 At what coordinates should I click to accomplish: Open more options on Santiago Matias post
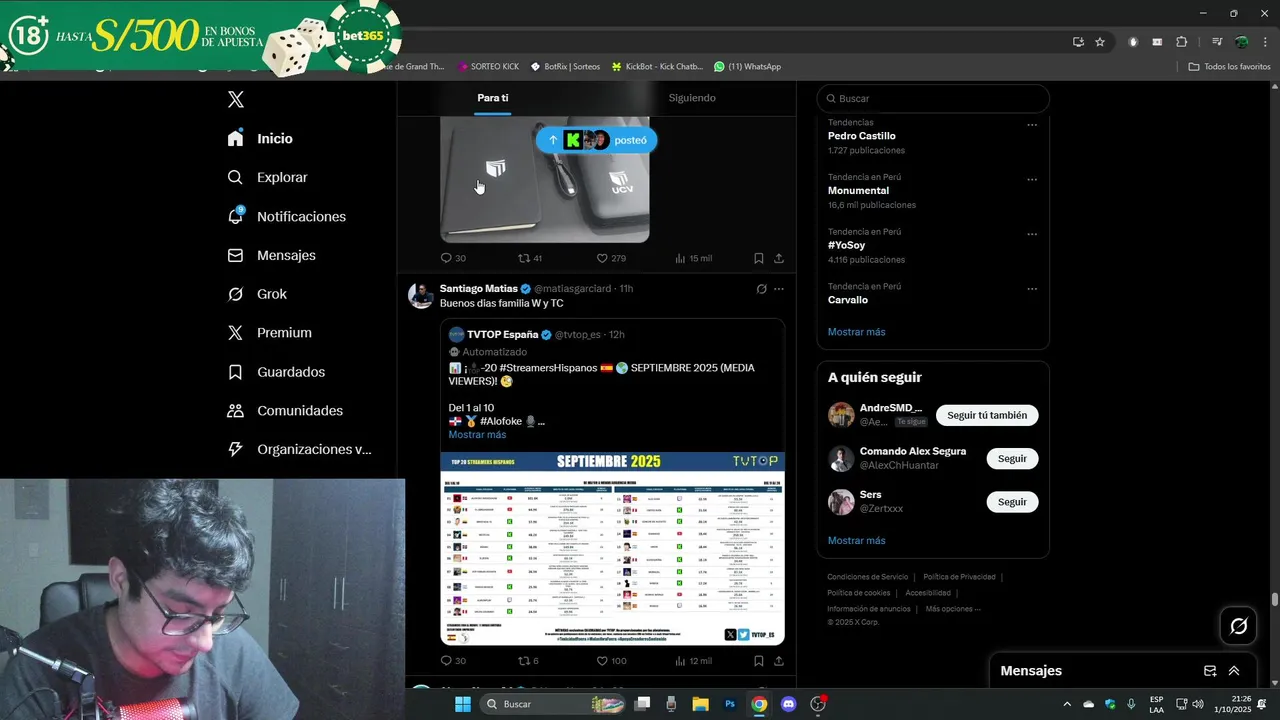point(779,289)
